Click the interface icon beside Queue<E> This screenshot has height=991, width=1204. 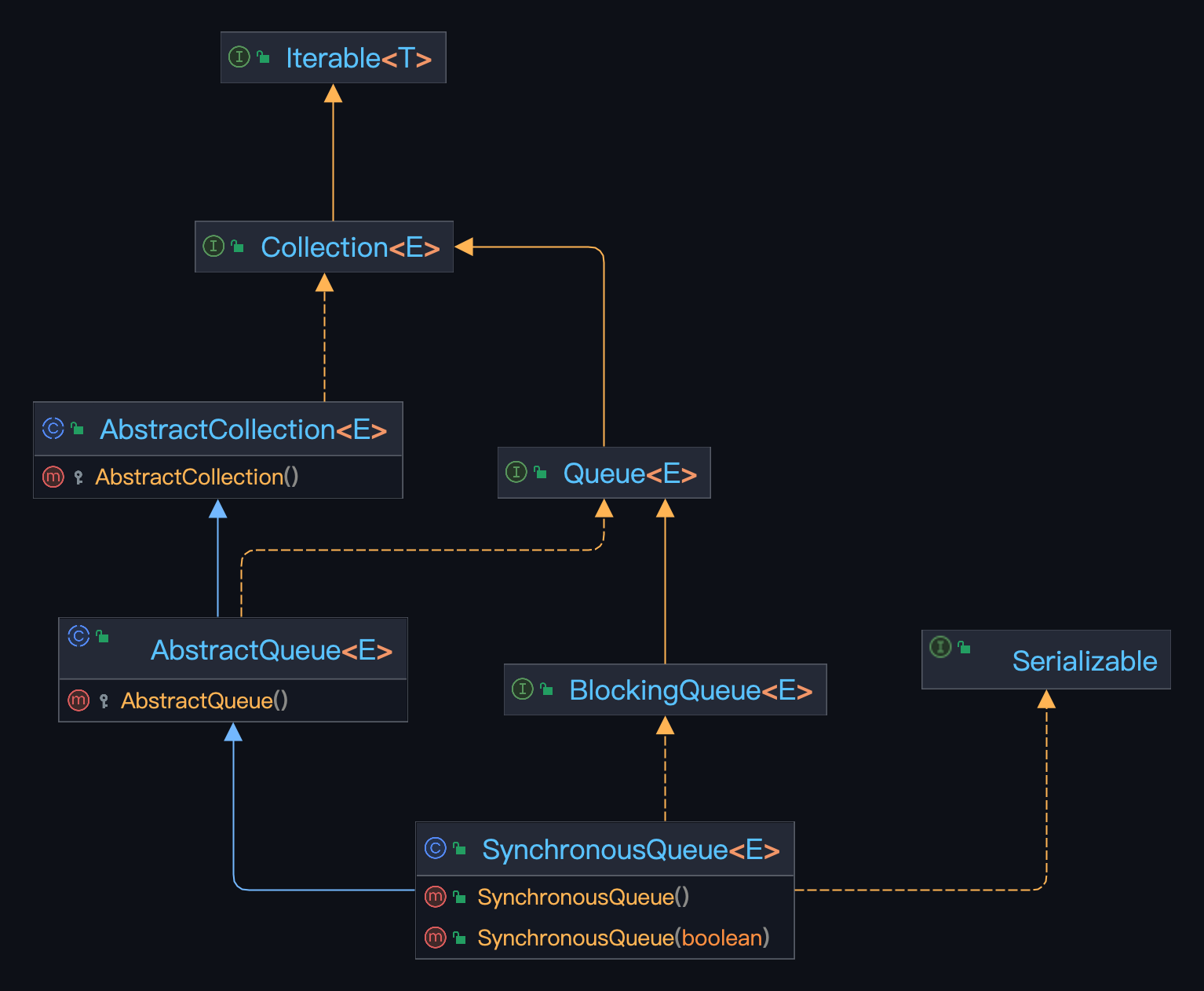pos(516,473)
